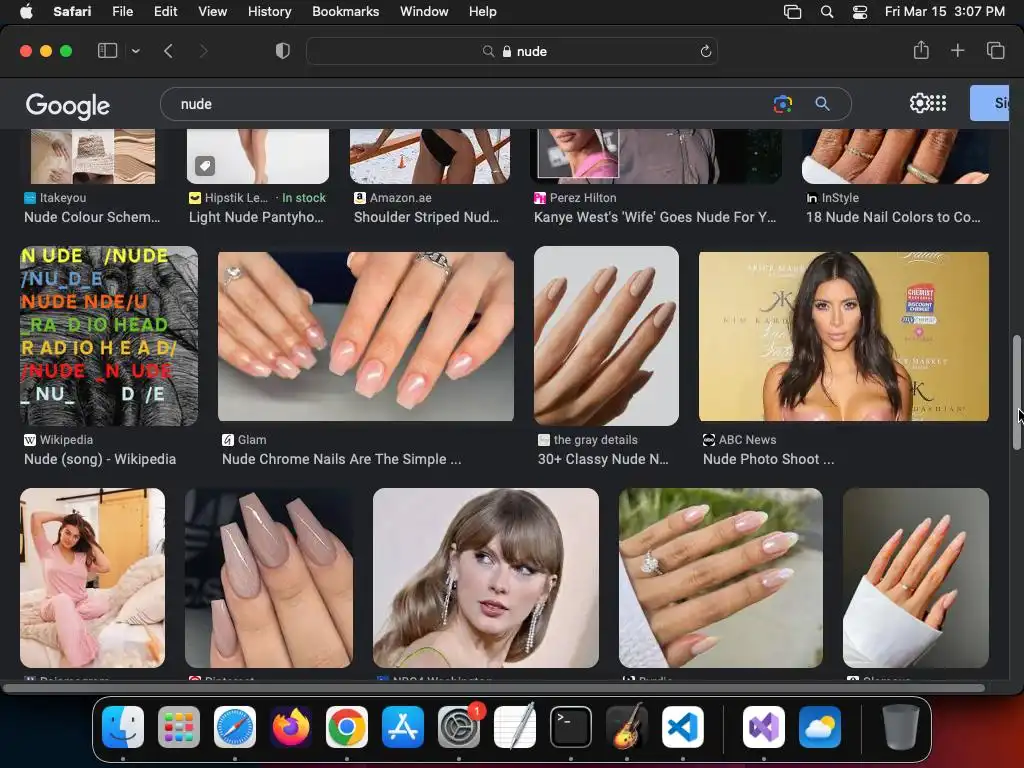Image resolution: width=1024 pixels, height=768 pixels.
Task: Open Launchpad from the Dock
Action: (x=179, y=727)
